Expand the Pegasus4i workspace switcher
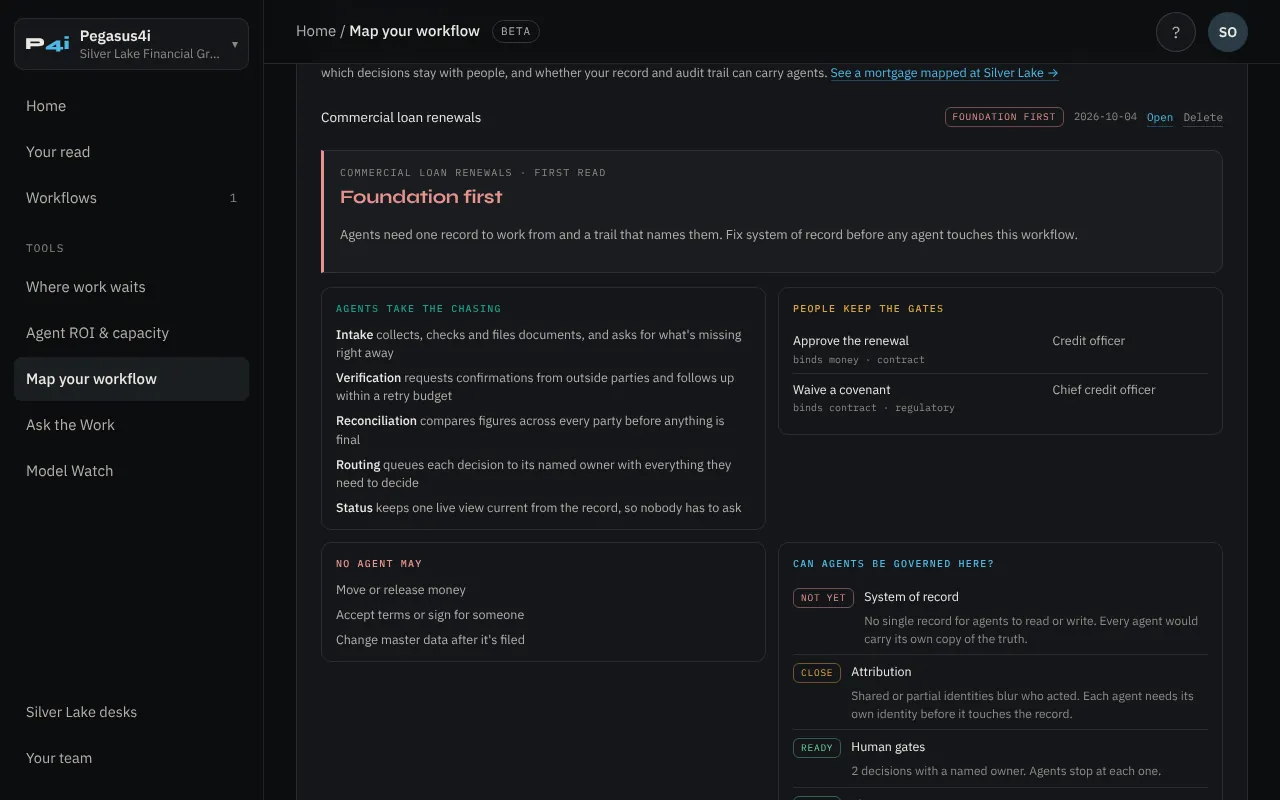1280x800 pixels. pos(132,44)
